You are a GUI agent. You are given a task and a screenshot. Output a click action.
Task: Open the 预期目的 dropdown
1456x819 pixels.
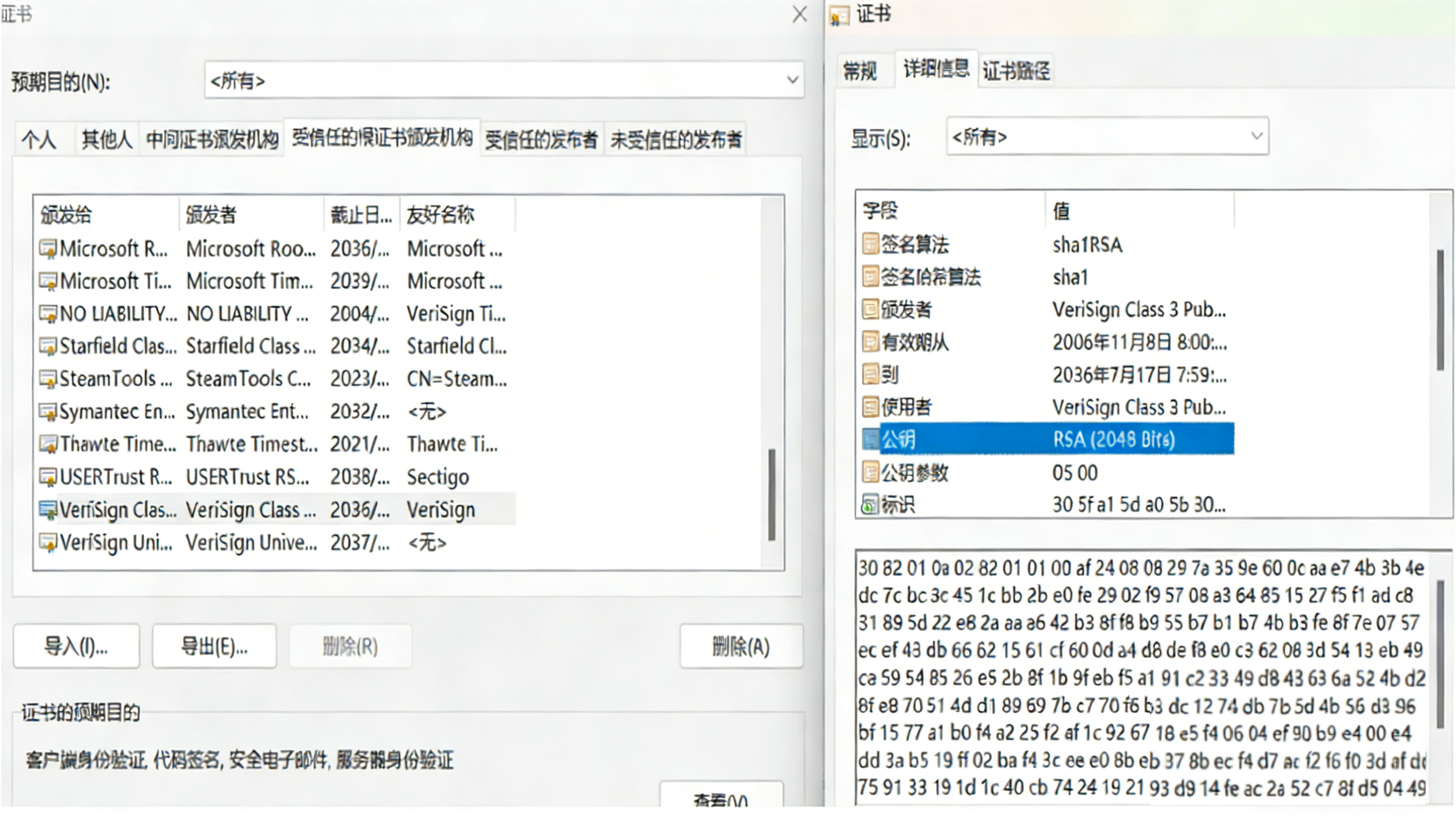tap(793, 81)
